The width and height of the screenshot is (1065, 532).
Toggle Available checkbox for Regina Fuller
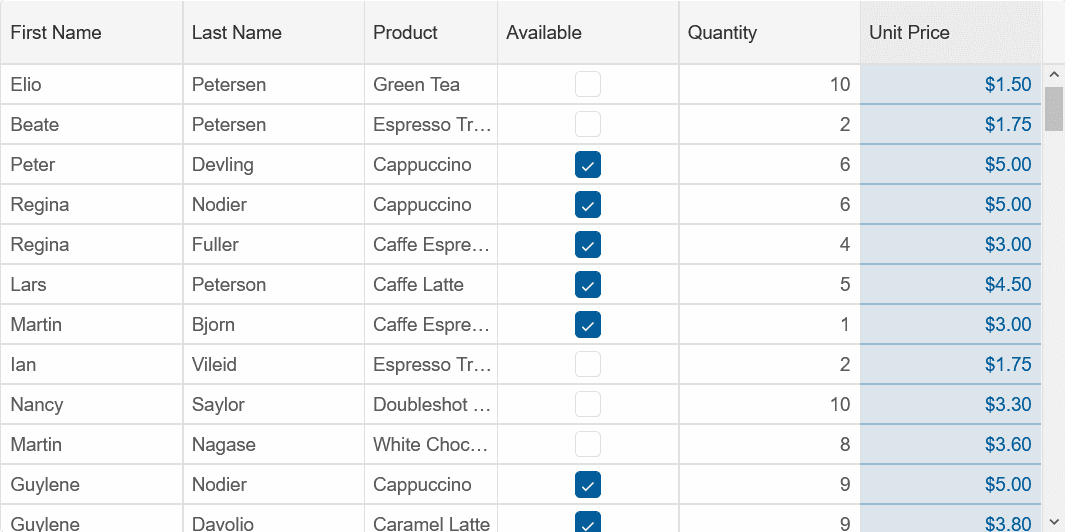(588, 245)
